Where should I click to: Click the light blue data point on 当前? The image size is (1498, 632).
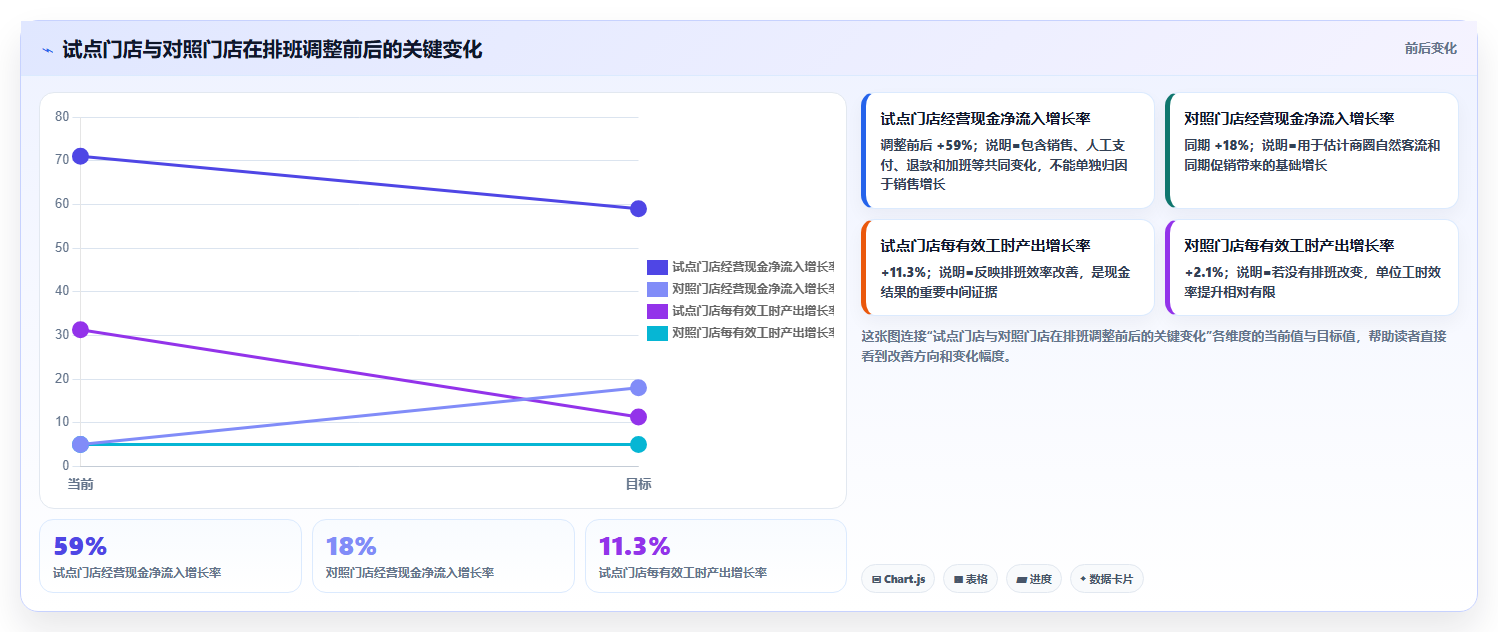tap(80, 444)
